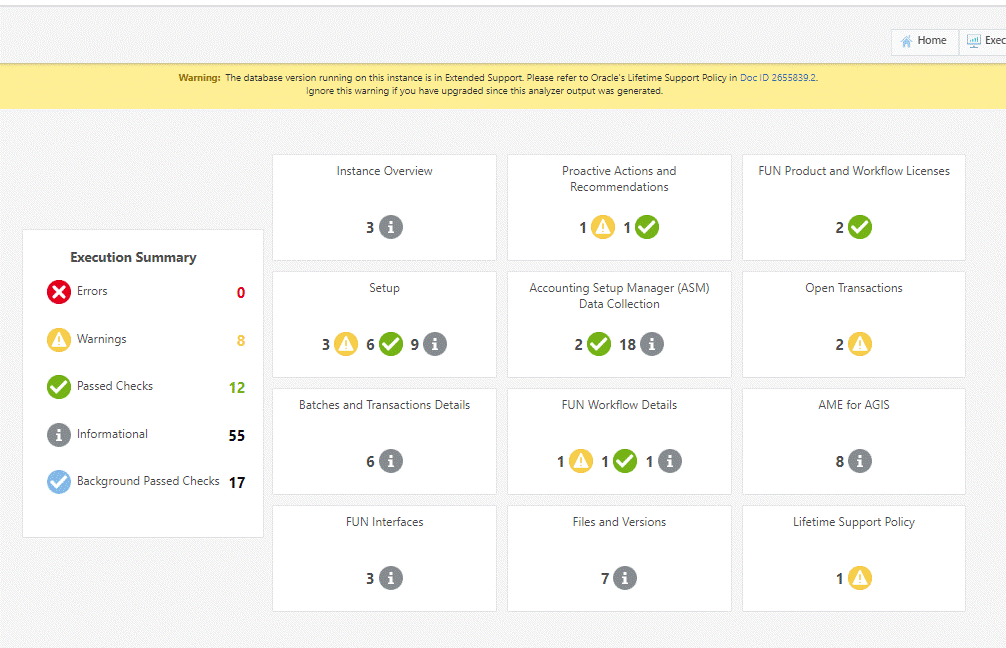Open the FUN Interfaces tile

(384, 522)
